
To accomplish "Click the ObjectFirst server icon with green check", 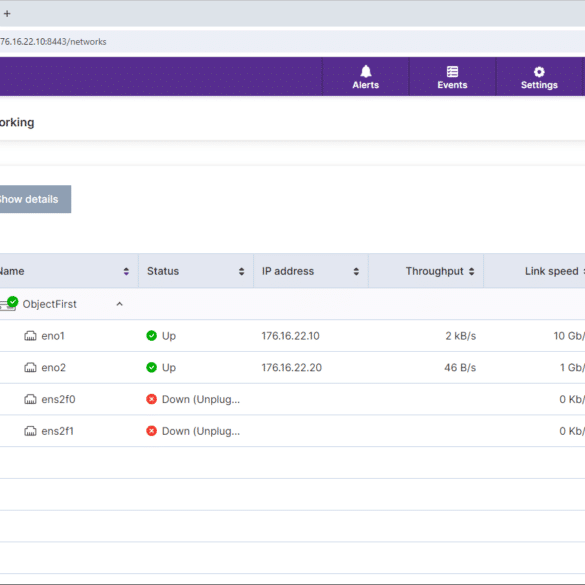I will coord(9,304).
